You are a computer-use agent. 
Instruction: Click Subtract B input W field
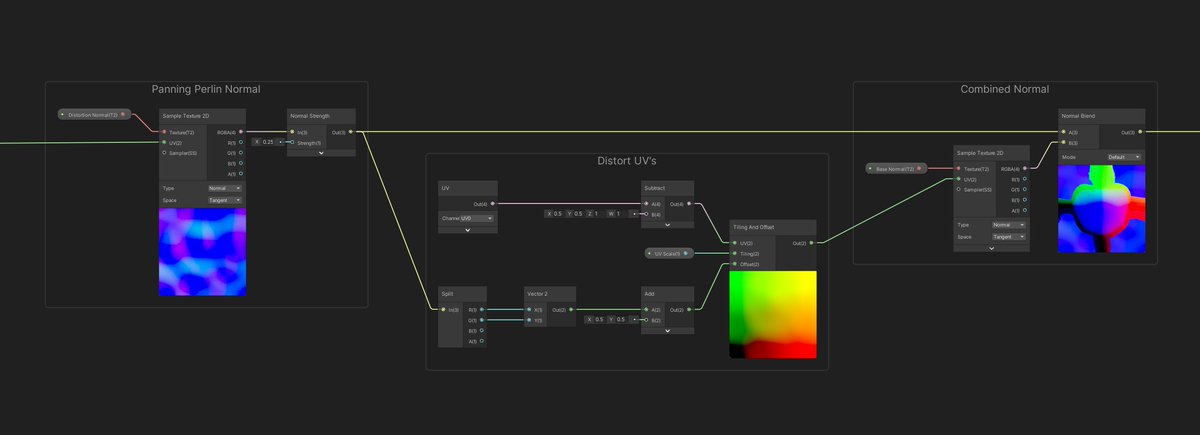621,213
